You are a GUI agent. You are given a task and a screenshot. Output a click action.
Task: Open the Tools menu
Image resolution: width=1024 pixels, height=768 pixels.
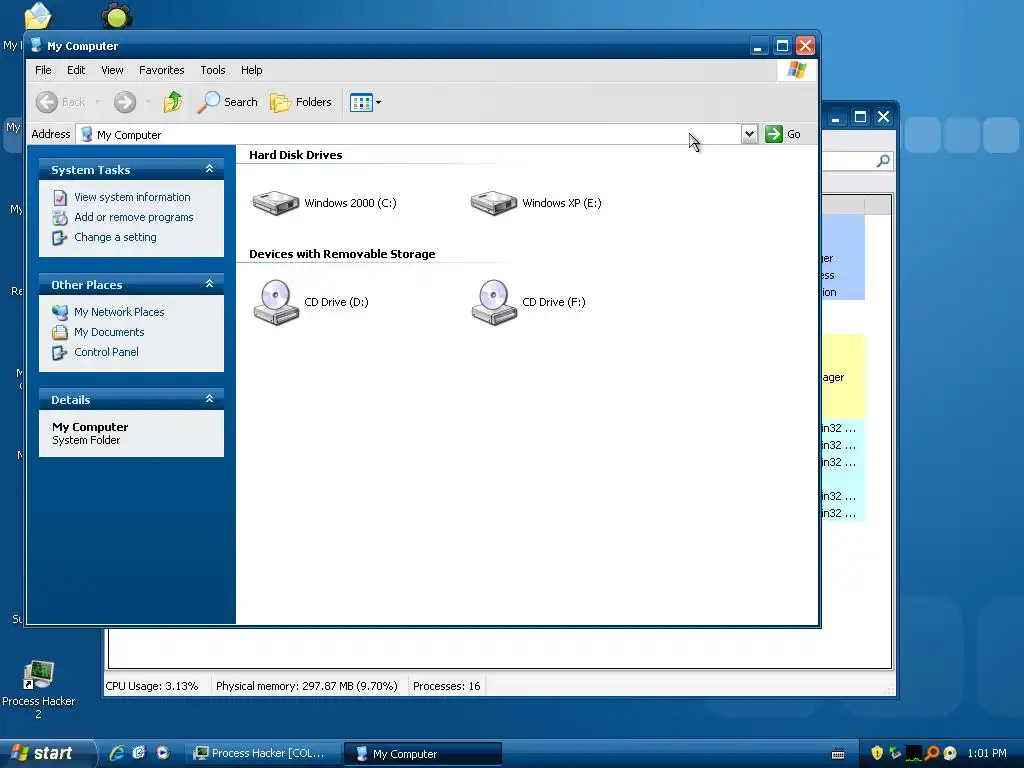[213, 70]
